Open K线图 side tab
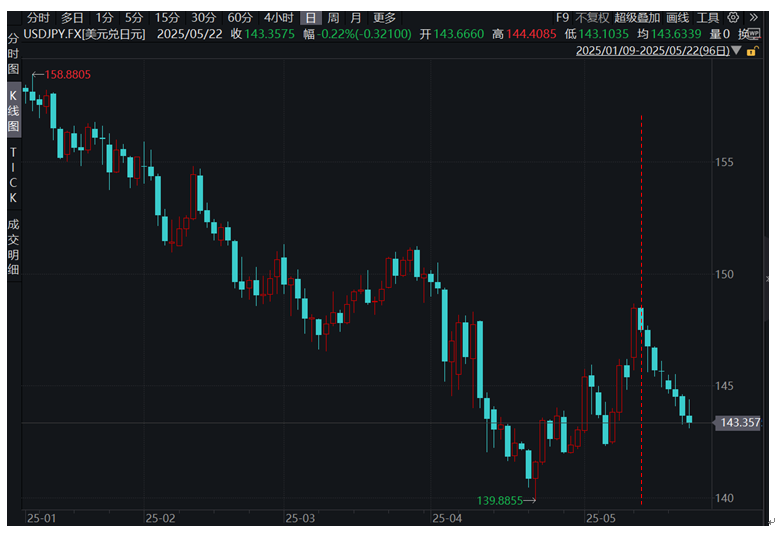The width and height of the screenshot is (776, 536). coord(13,111)
